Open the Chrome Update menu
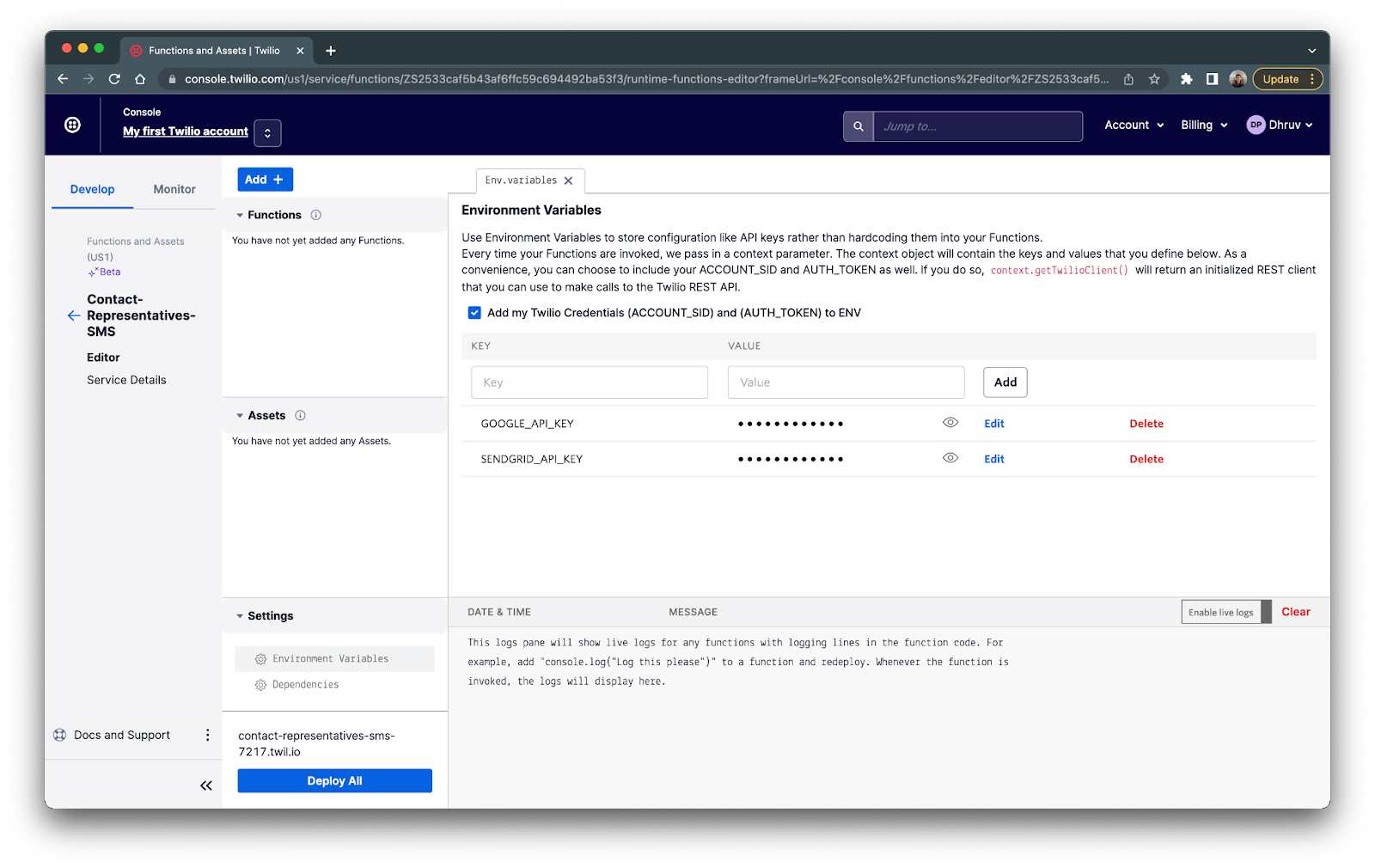This screenshot has width=1375, height=868. click(x=1288, y=79)
